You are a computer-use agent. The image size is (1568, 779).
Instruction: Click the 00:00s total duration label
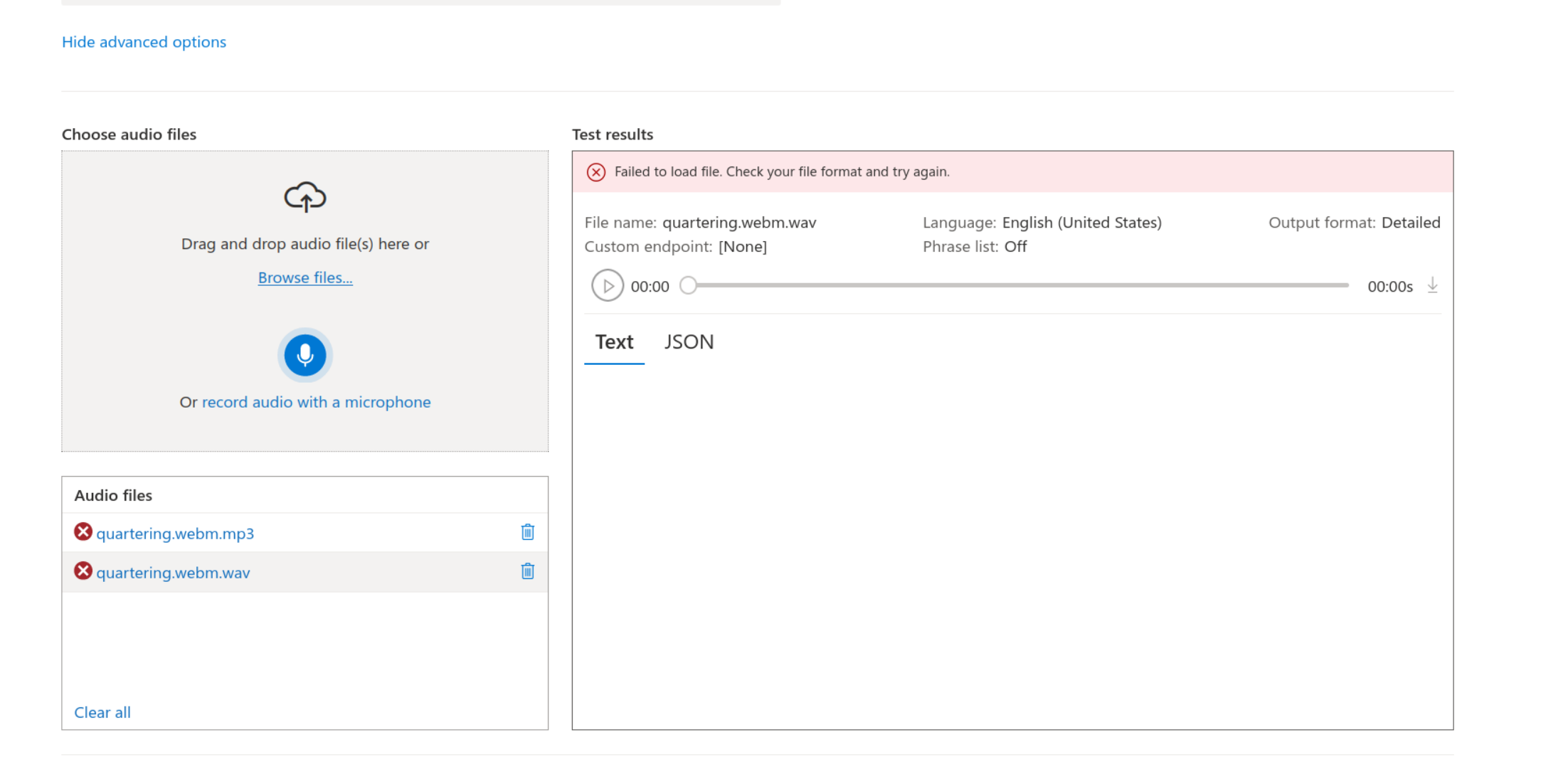pyautogui.click(x=1390, y=287)
